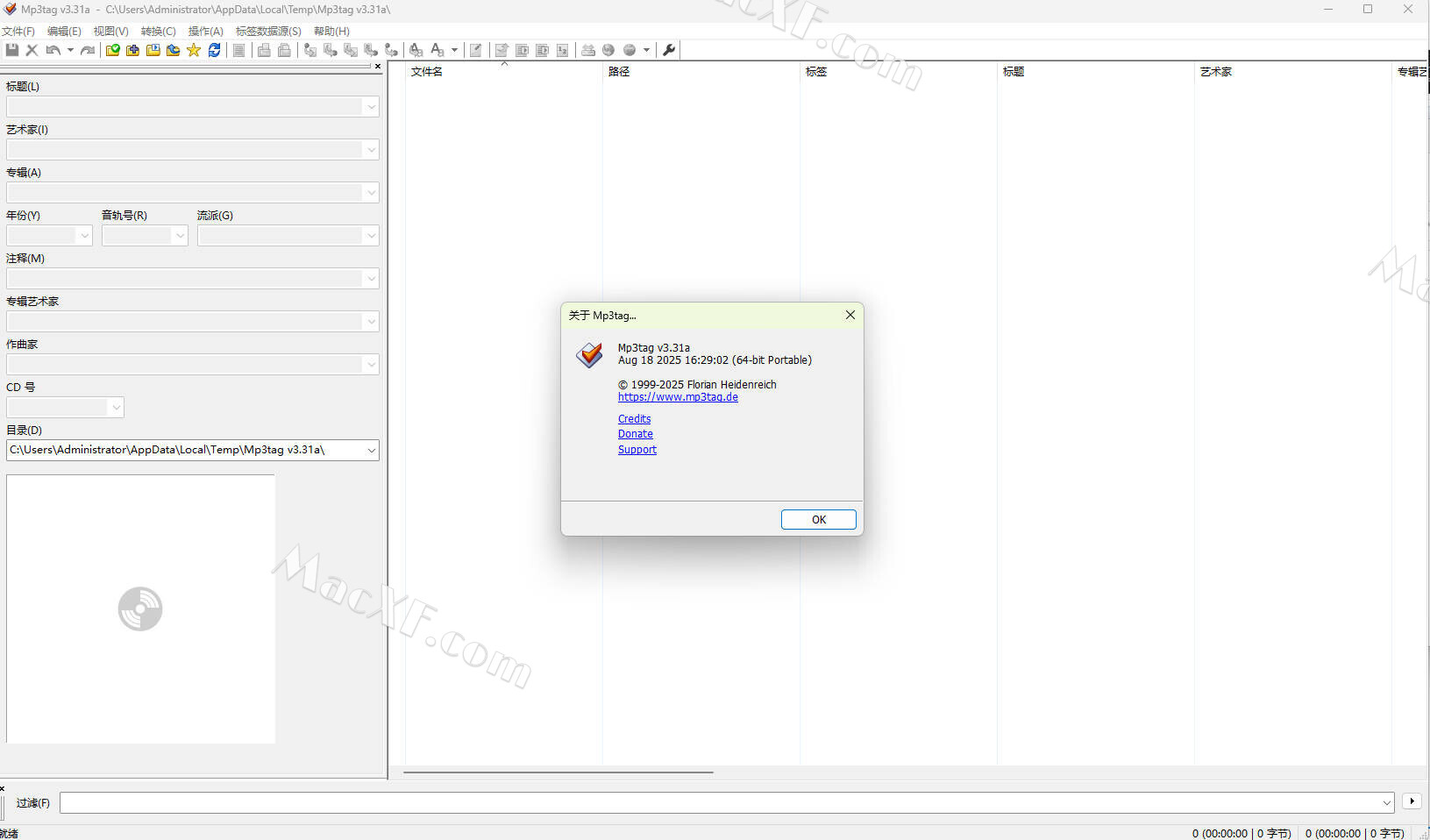This screenshot has height=840, width=1430.
Task: Click the Filename to Filename converter icon
Action: tap(351, 50)
